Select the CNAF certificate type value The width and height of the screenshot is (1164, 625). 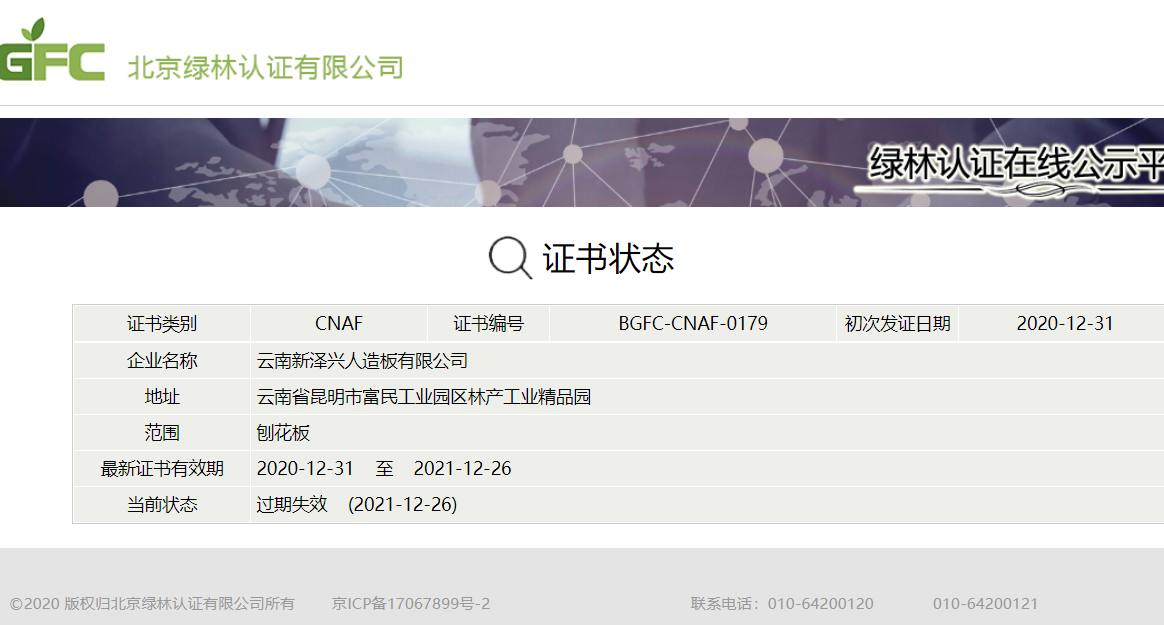(339, 324)
